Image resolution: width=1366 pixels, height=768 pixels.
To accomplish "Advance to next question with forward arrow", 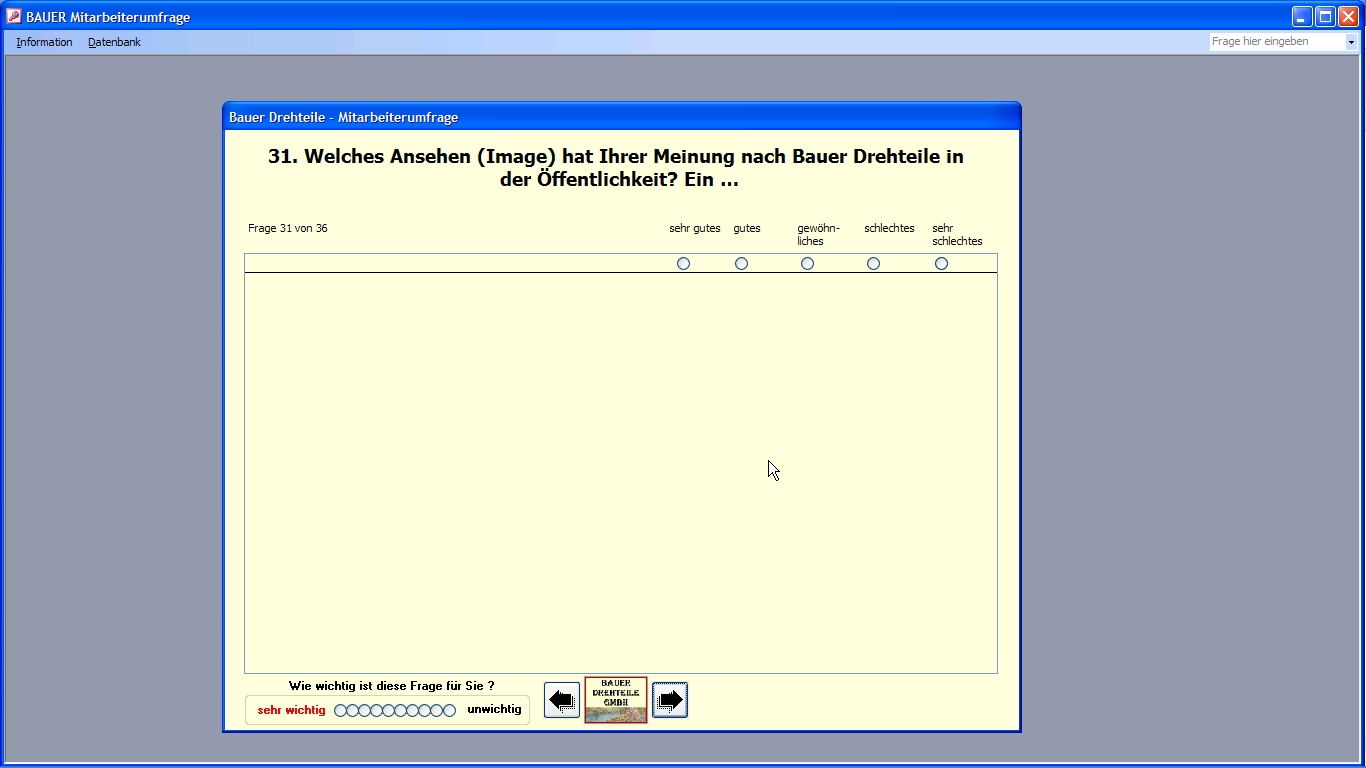I will click(670, 700).
